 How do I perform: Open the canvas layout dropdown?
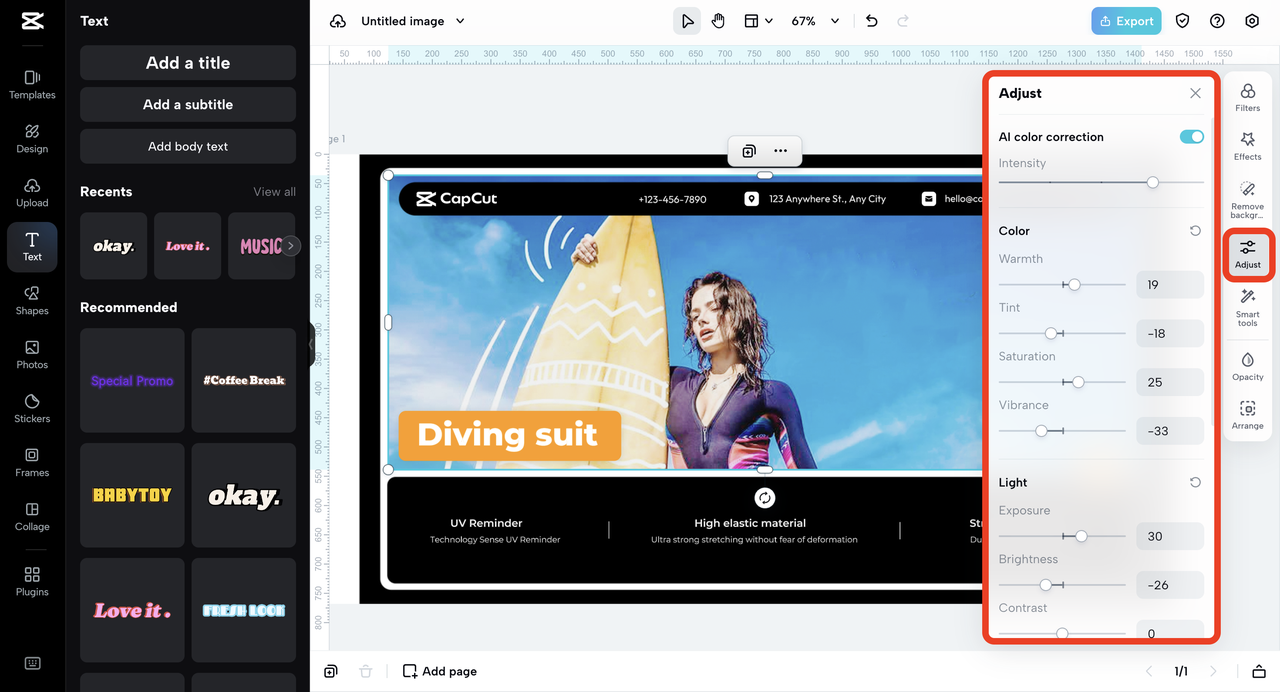(x=758, y=21)
